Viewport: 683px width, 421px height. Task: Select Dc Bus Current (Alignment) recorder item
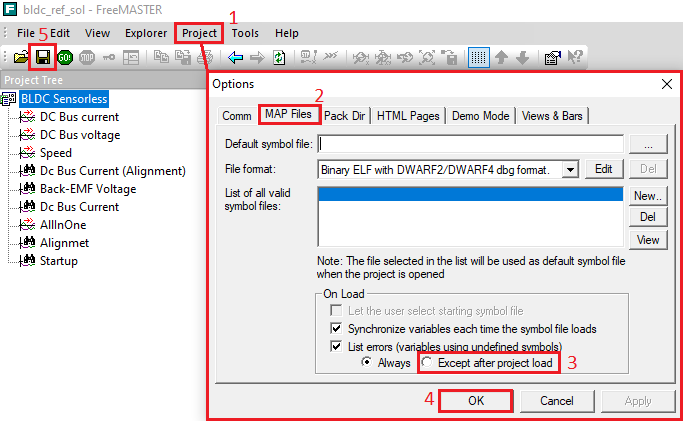pyautogui.click(x=113, y=171)
